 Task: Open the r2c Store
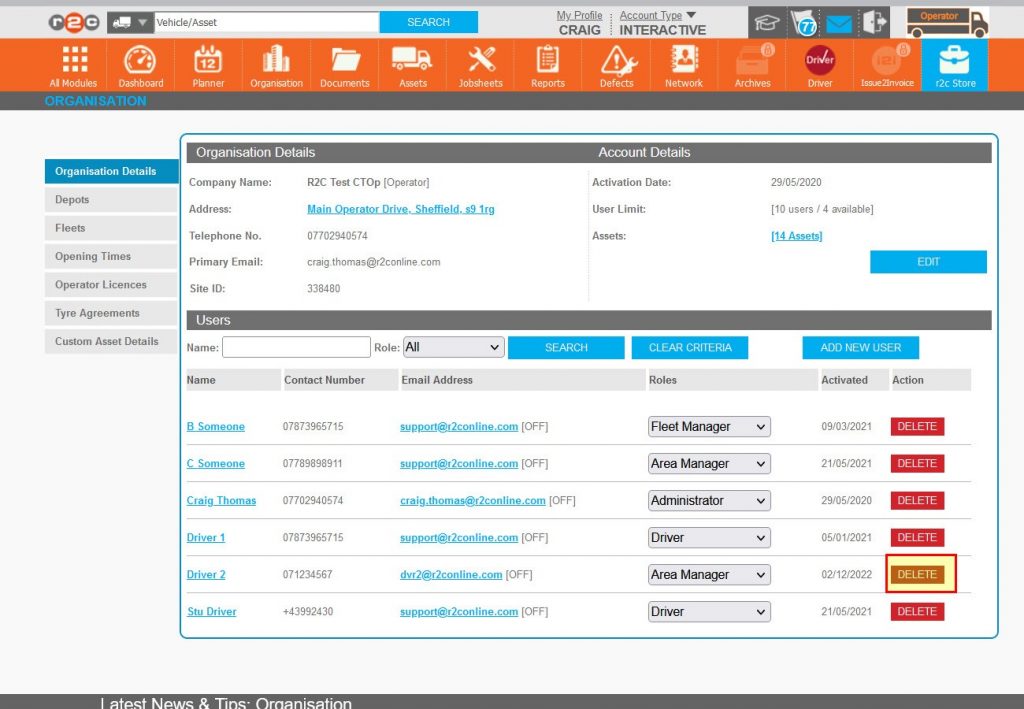click(x=954, y=62)
